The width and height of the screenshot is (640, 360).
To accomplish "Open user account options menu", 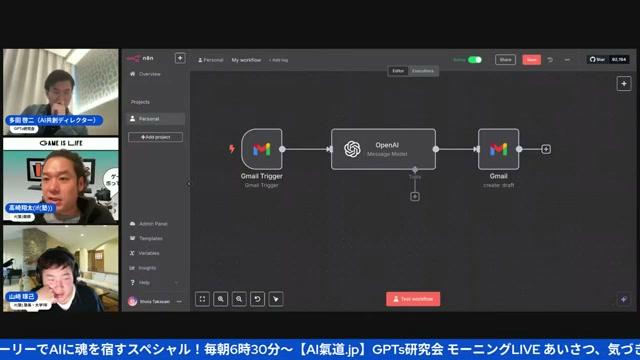I will [x=179, y=302].
